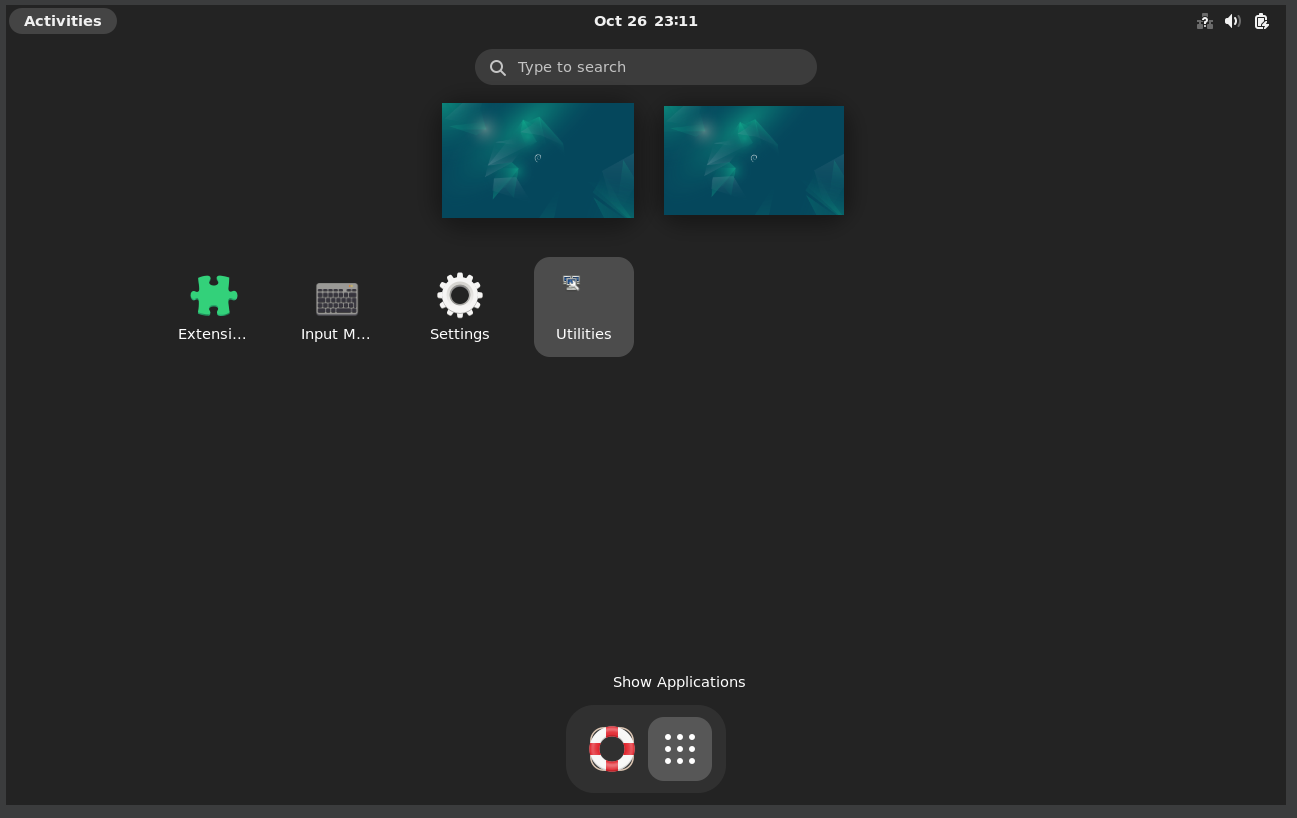The image size is (1297, 818).
Task: Open the Extensions puzzle-piece icon
Action: pyautogui.click(x=213, y=296)
